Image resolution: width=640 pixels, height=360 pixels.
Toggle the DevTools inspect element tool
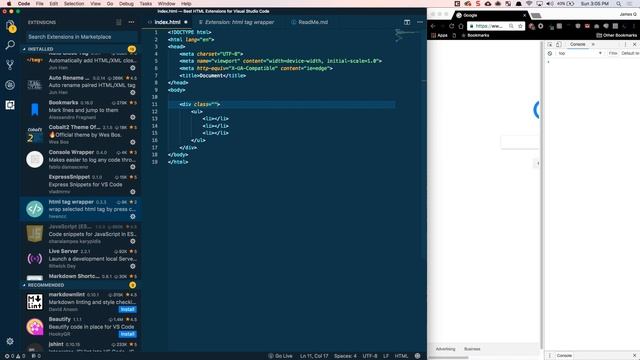point(550,44)
